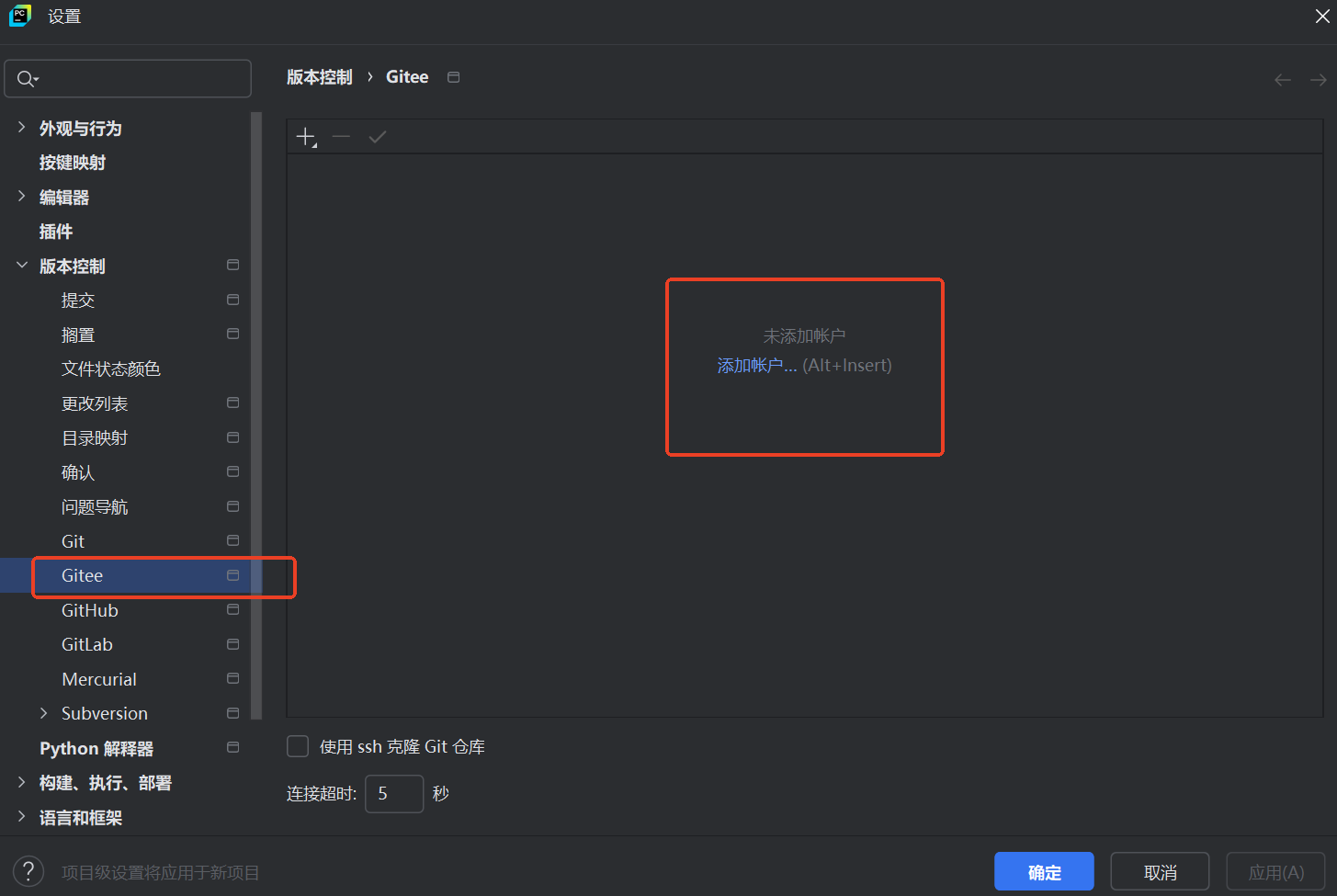This screenshot has height=896, width=1337.
Task: Expand the 语言和框架 section
Action: pos(21,816)
